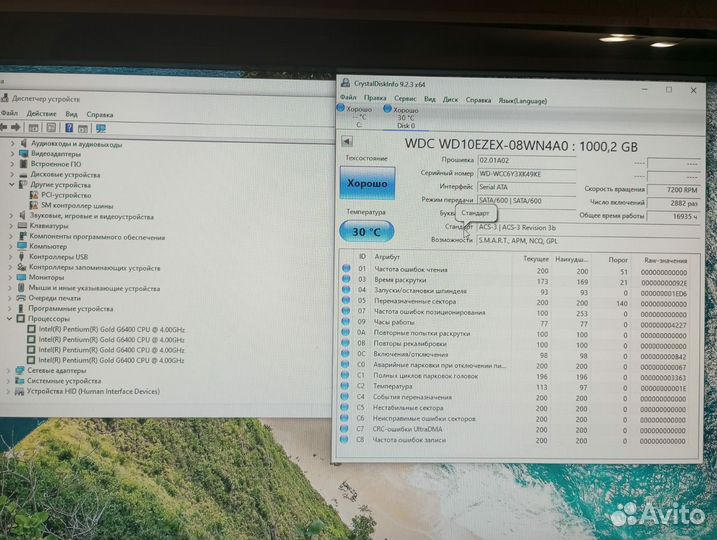Image resolution: width=717 pixels, height=540 pixels.
Task: Collapse the Другие устройства category
Action: point(12,185)
